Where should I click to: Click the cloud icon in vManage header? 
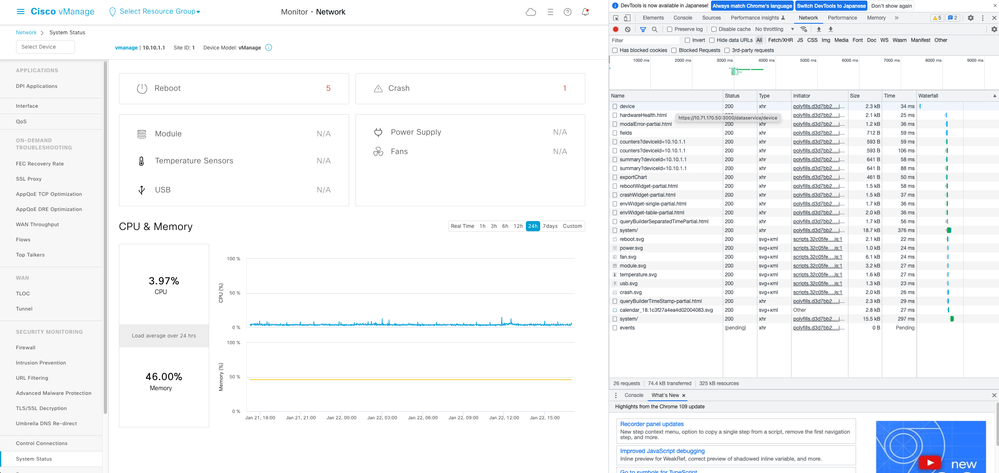[x=531, y=11]
